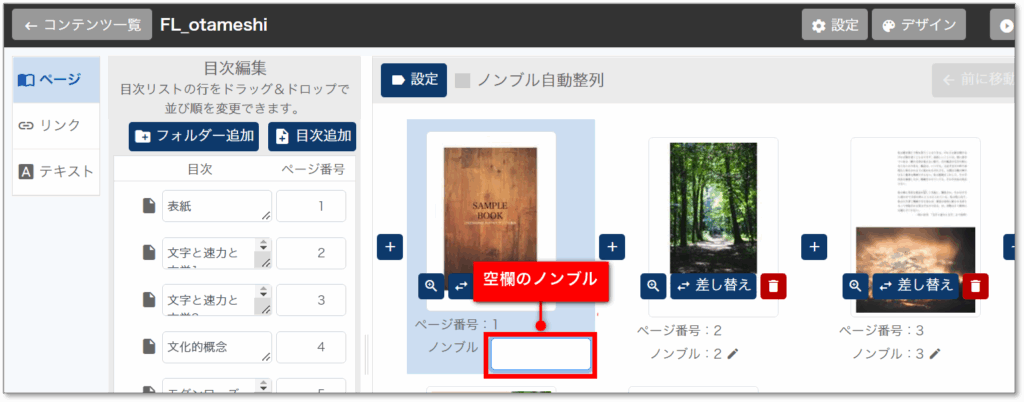Screen dimensions: 1024x402
Task: Select the ページ tab in sidebar
Action: tap(57, 79)
